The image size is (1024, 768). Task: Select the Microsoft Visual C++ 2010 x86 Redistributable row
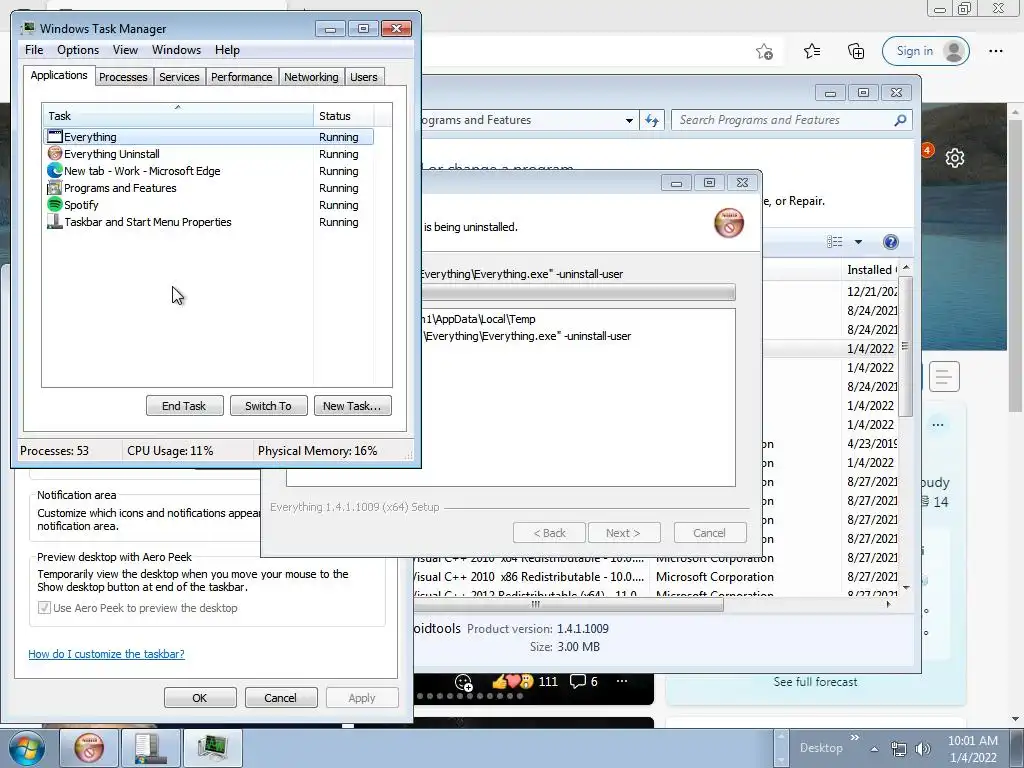[x=656, y=577]
